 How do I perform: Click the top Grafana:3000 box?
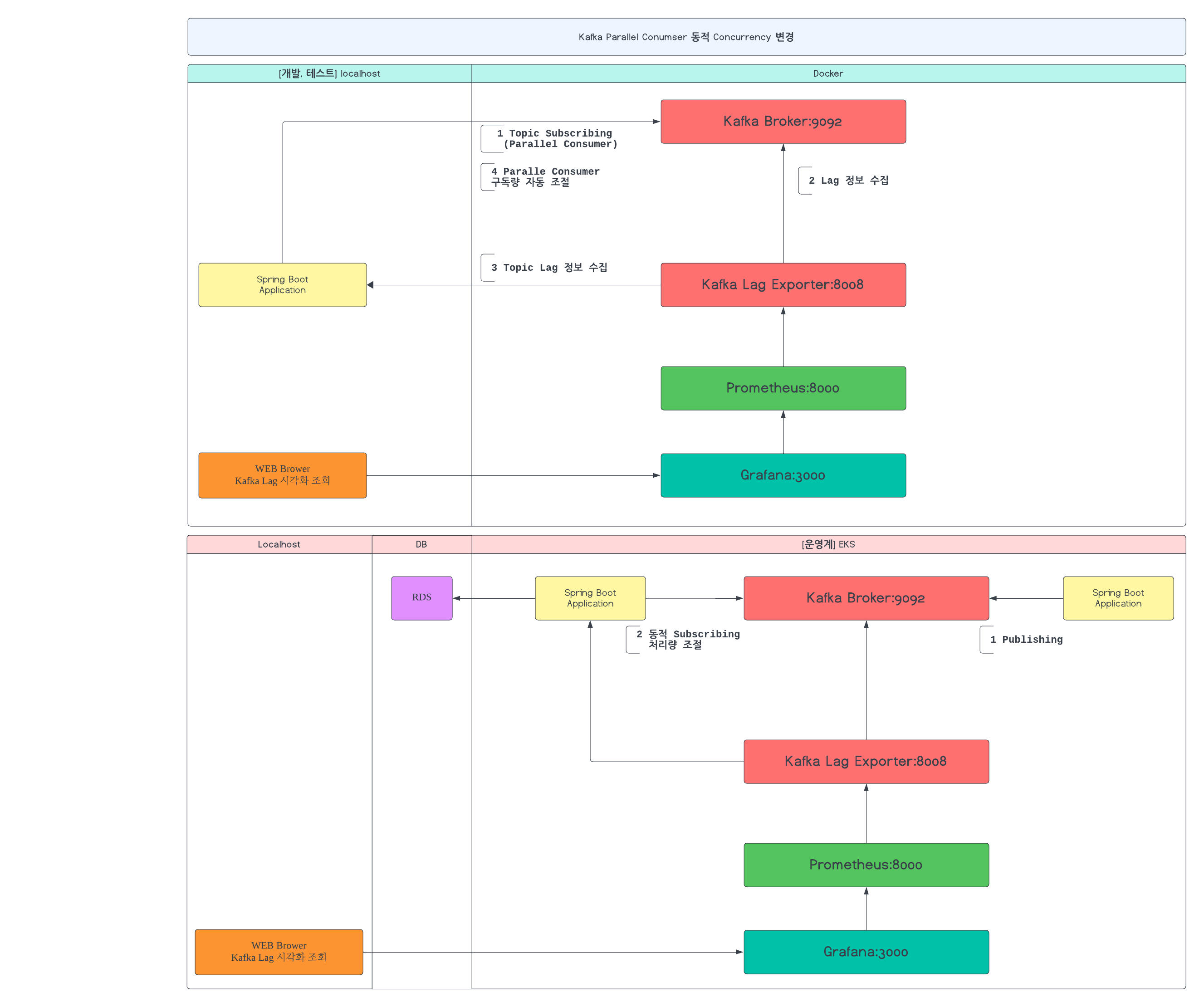coord(783,475)
